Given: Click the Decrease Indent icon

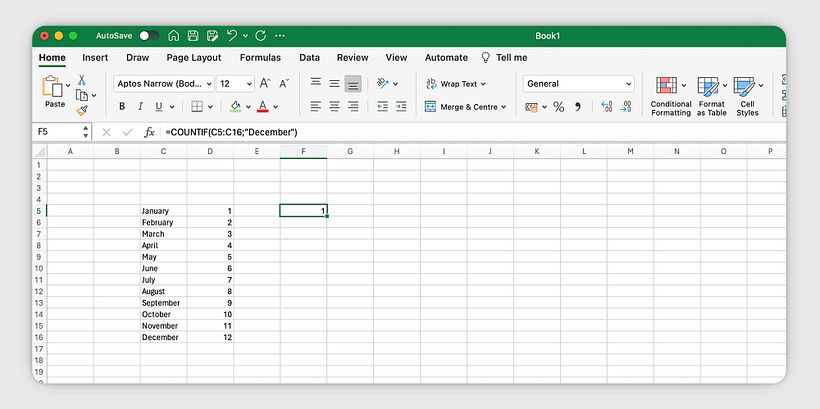Looking at the screenshot, I should point(383,107).
